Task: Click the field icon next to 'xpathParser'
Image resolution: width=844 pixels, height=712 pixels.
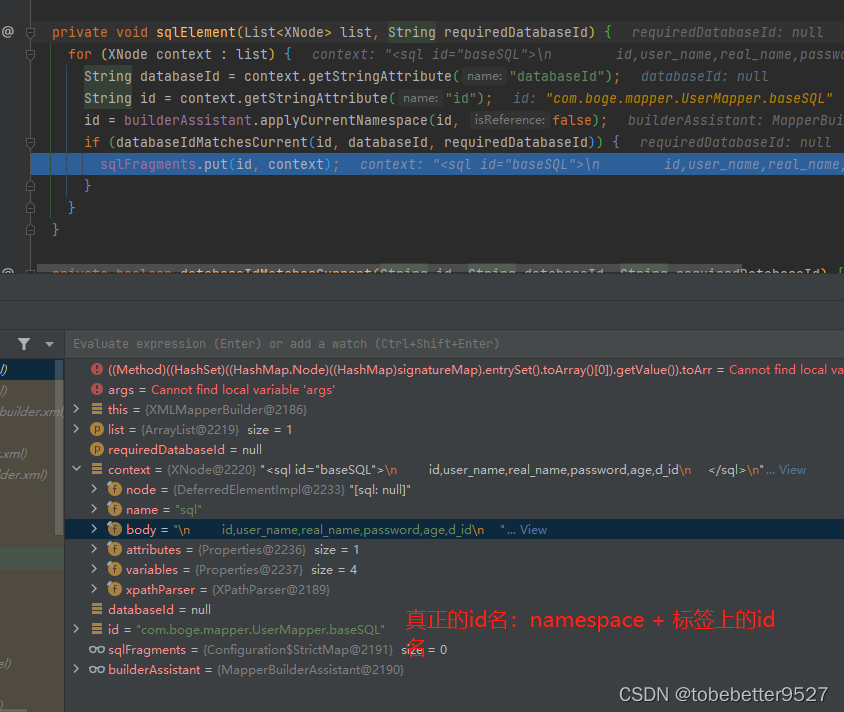Action: pyautogui.click(x=114, y=589)
